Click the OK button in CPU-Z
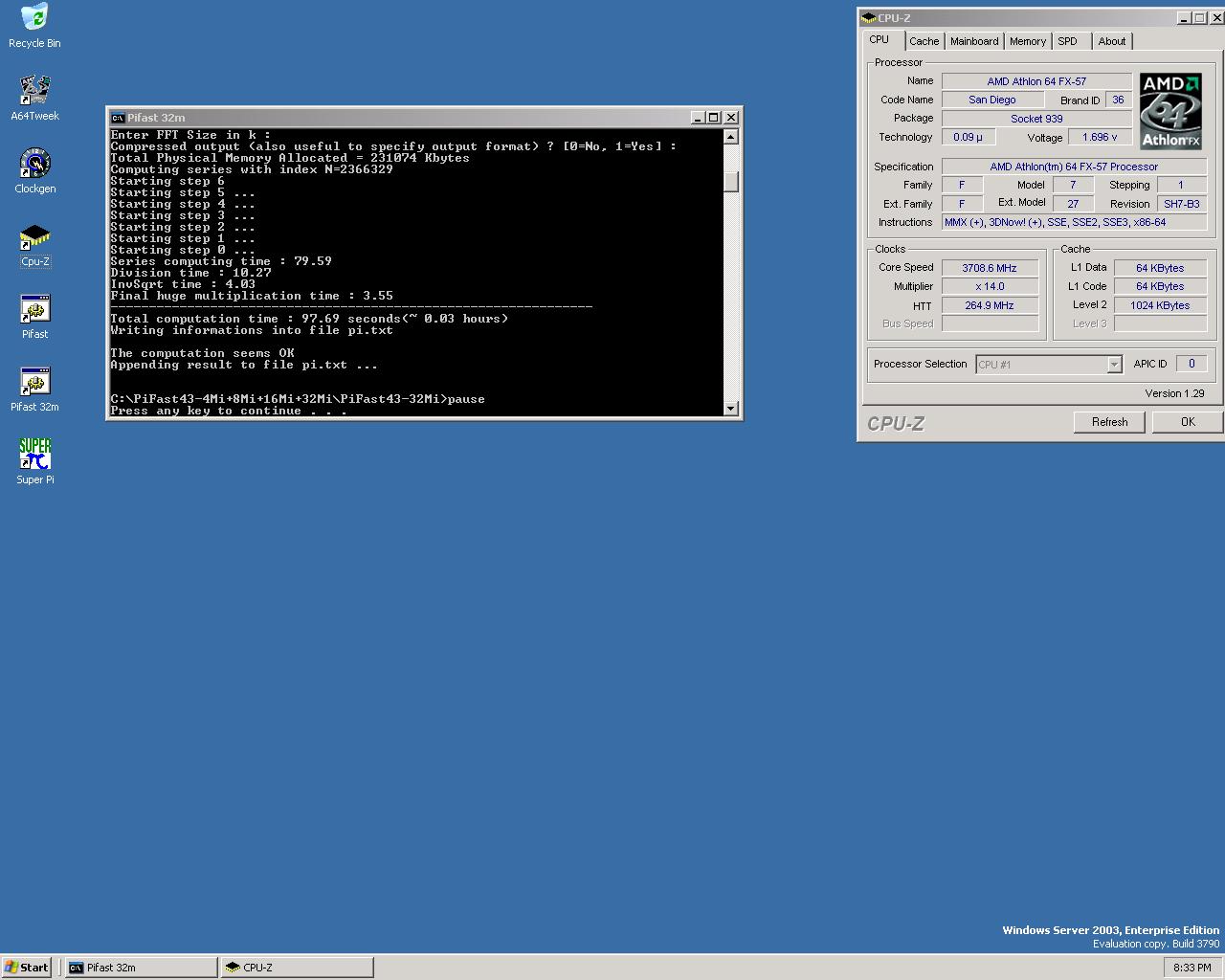The height and width of the screenshot is (980, 1225). click(x=1187, y=422)
